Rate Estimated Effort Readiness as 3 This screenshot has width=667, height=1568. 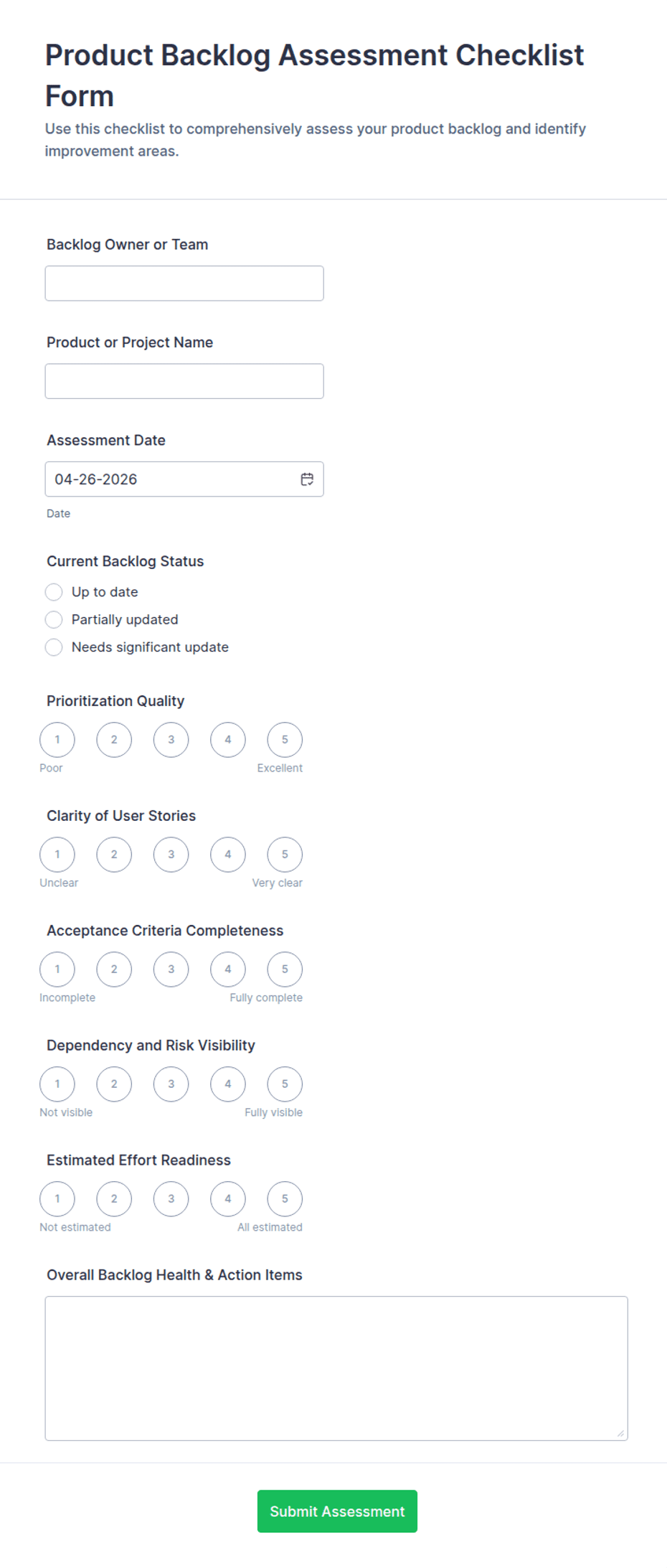171,1199
